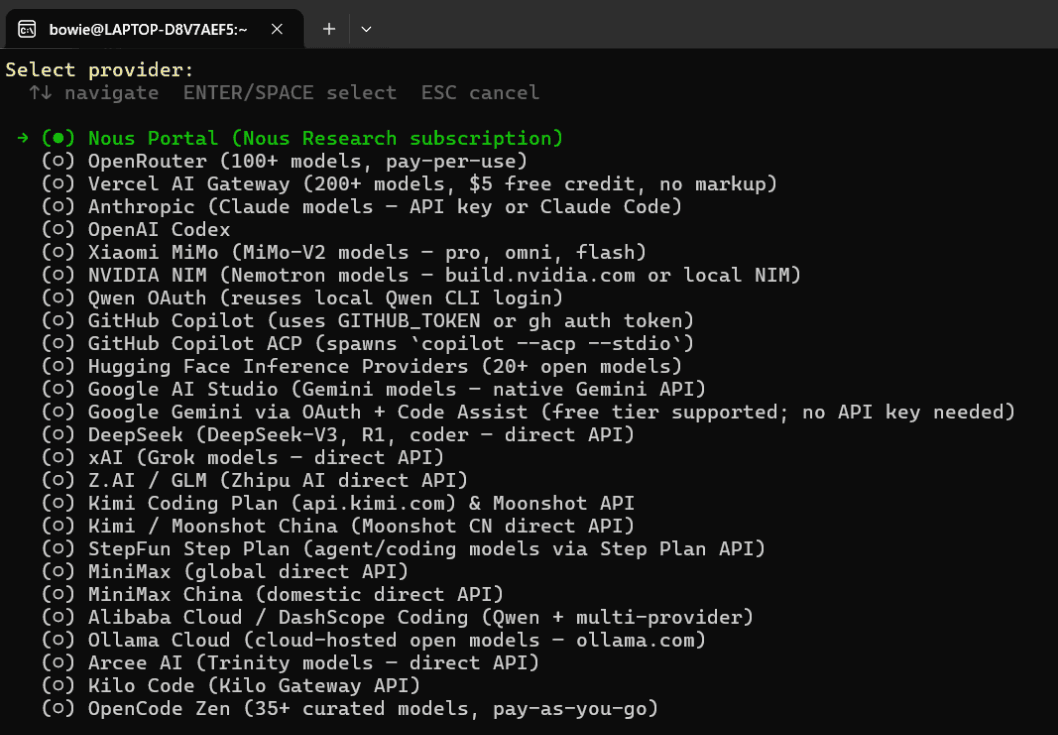The width and height of the screenshot is (1058, 735).
Task: Select the DeepSeek provider radio button
Action: pos(59,435)
